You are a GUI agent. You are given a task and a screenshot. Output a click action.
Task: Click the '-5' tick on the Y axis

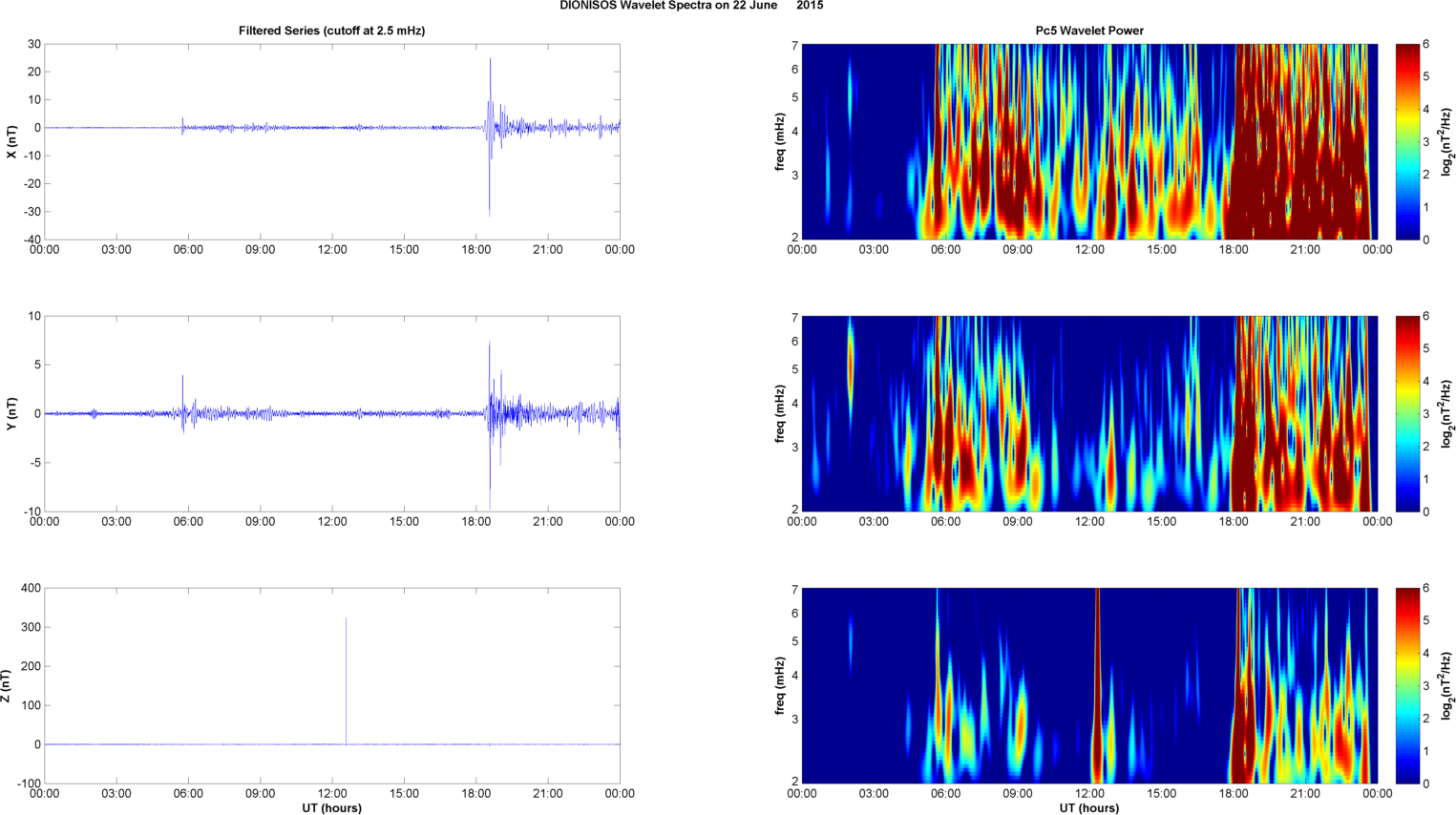[34, 463]
